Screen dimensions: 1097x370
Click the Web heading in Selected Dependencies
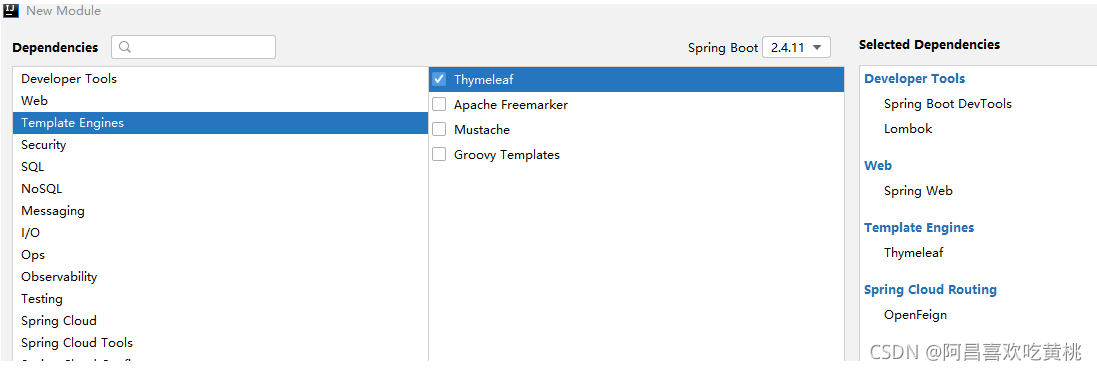pyautogui.click(x=878, y=166)
